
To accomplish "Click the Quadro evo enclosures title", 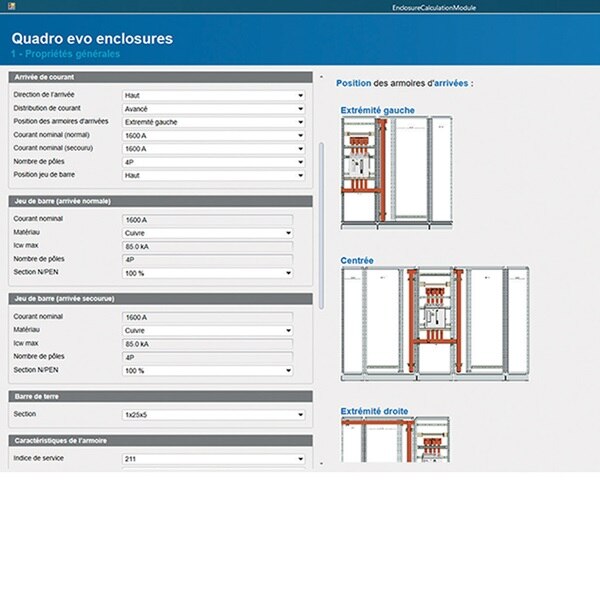I will click(x=92, y=39).
